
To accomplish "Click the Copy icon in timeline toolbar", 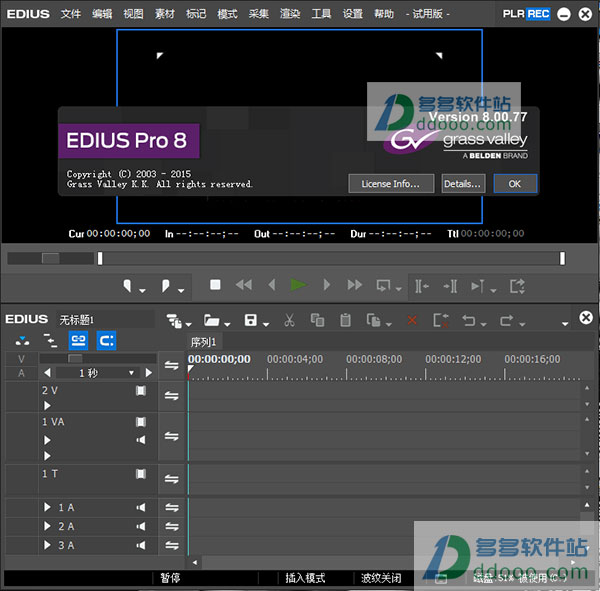I will point(317,320).
